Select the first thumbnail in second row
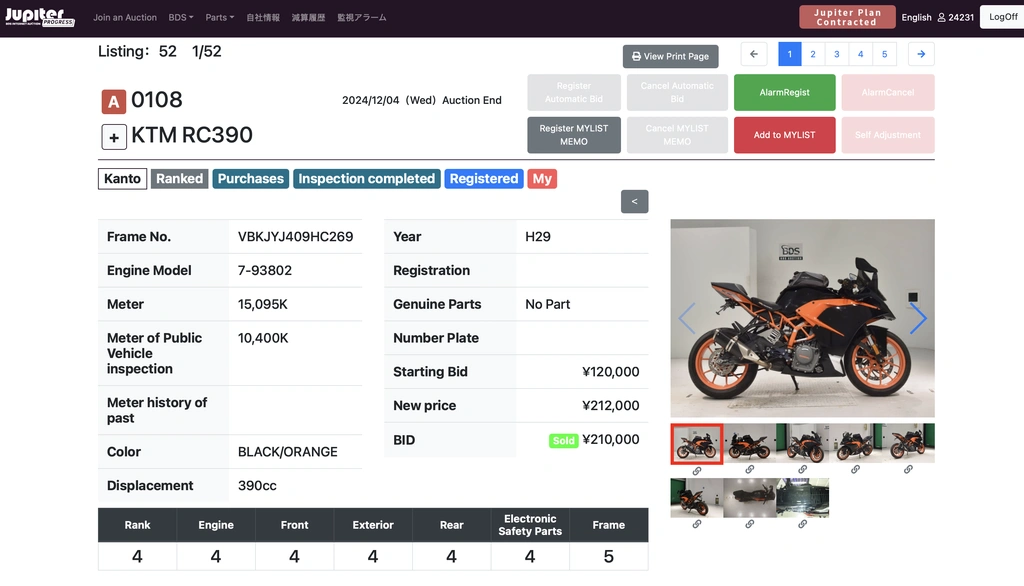This screenshot has height=586, width=1024. coord(697,498)
